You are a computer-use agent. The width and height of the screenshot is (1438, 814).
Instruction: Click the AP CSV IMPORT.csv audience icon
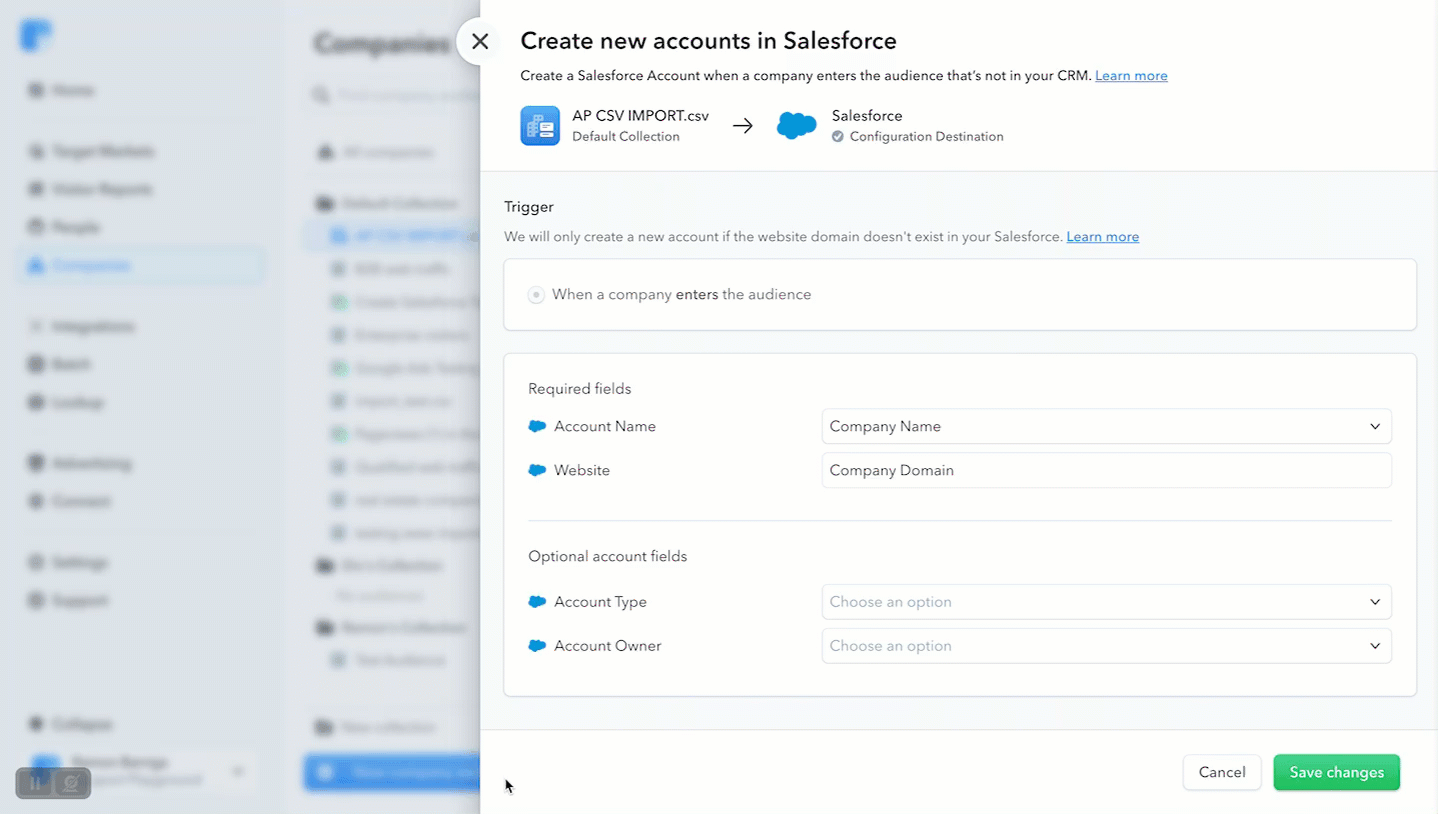coord(540,126)
